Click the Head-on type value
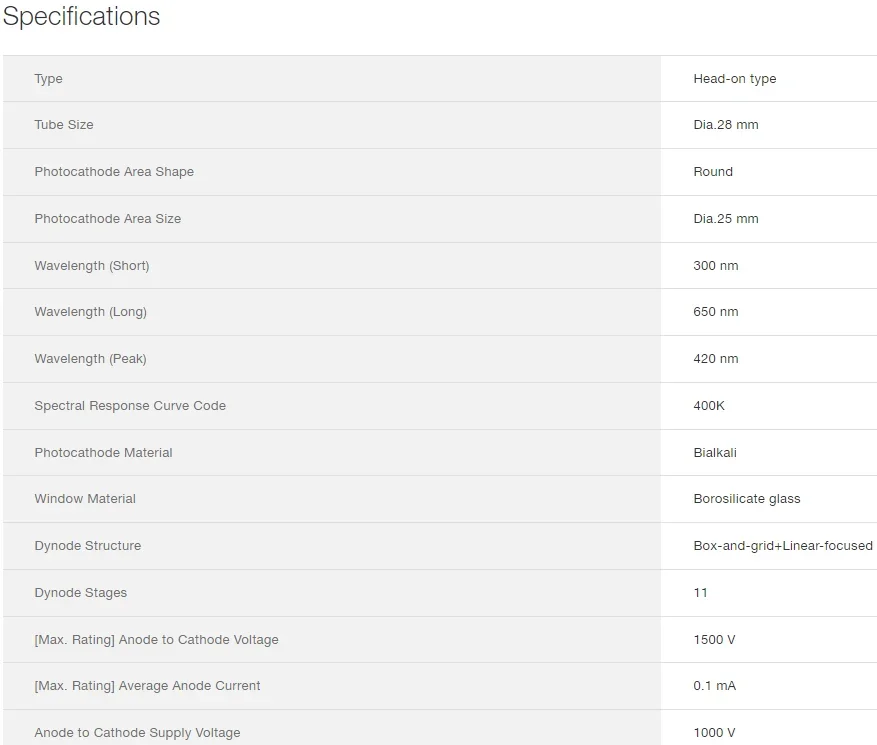 click(734, 79)
